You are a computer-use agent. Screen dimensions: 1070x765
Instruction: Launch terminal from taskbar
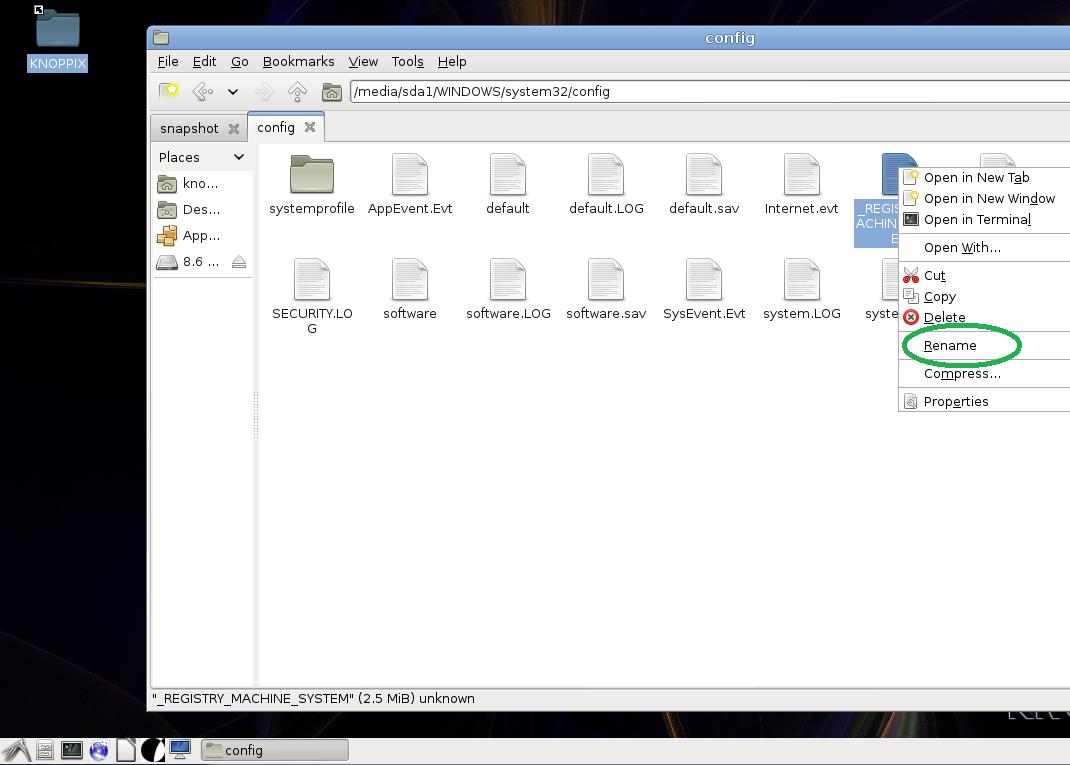tap(72, 751)
